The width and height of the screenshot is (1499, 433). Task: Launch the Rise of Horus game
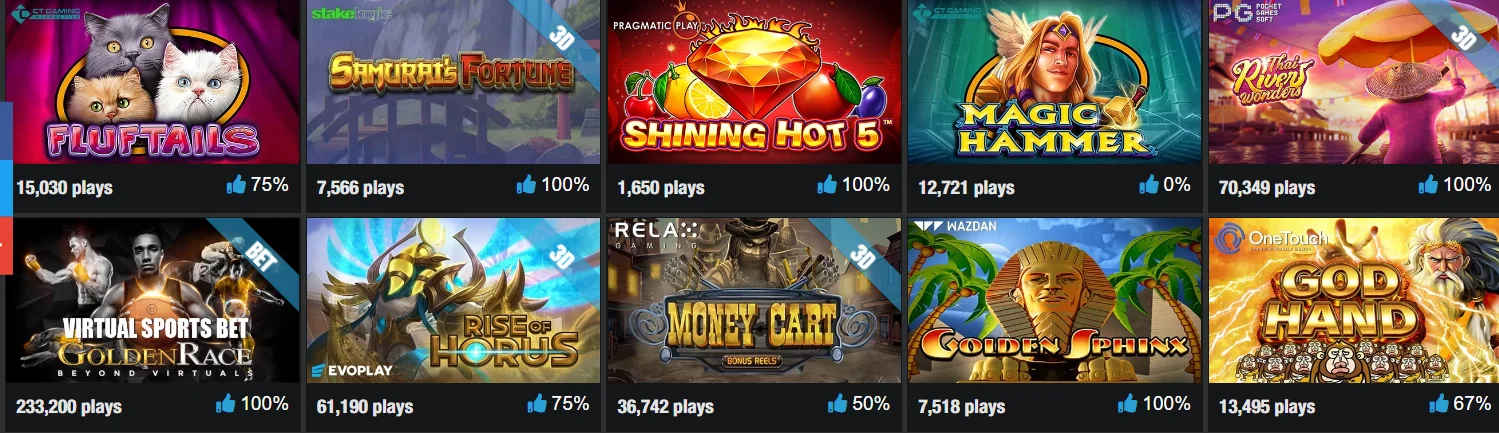(453, 301)
